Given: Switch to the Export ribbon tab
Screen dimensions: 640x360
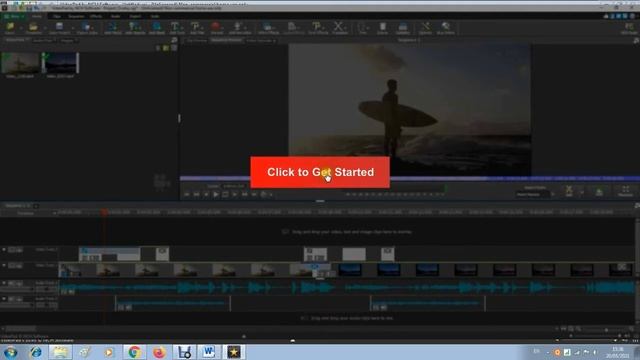Looking at the screenshot, I should (x=135, y=16).
